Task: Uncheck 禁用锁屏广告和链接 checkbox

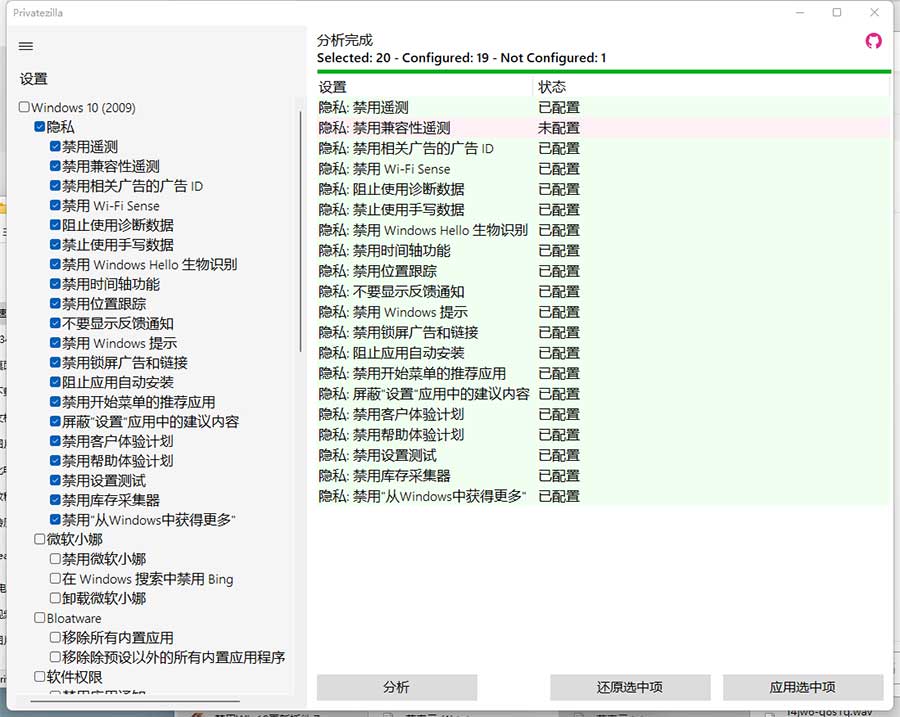Action: click(x=55, y=362)
